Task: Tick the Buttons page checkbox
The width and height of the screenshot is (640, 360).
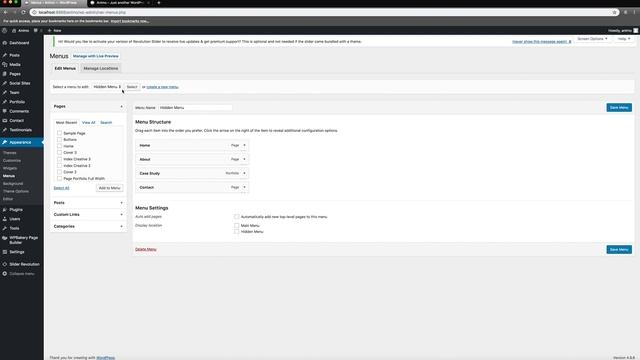Action: (60, 140)
